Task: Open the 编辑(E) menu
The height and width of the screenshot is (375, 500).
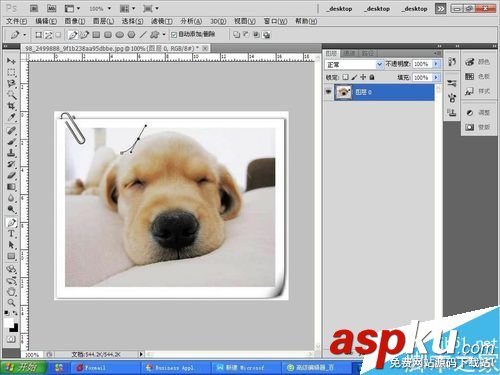Action: pyautogui.click(x=46, y=21)
